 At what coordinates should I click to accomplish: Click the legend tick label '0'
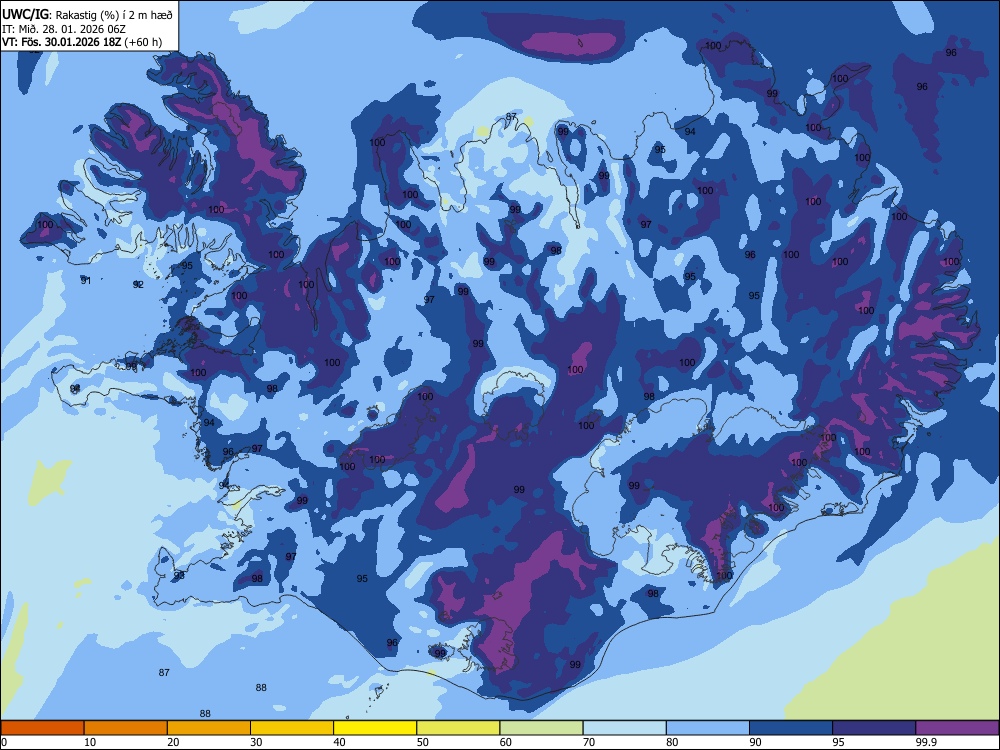pos(4,742)
